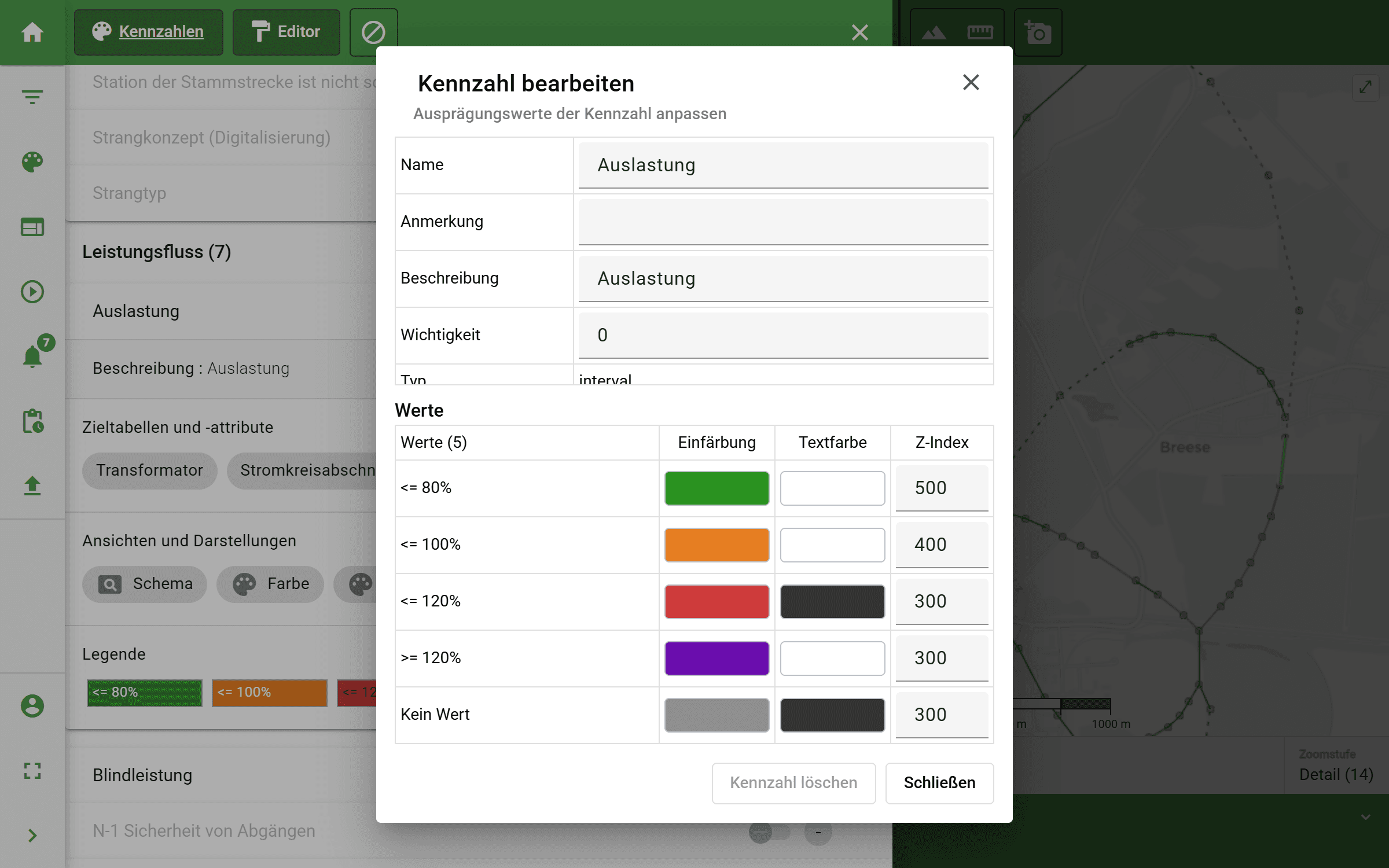Click the upload icon in the sidebar
1389x868 pixels.
click(32, 486)
